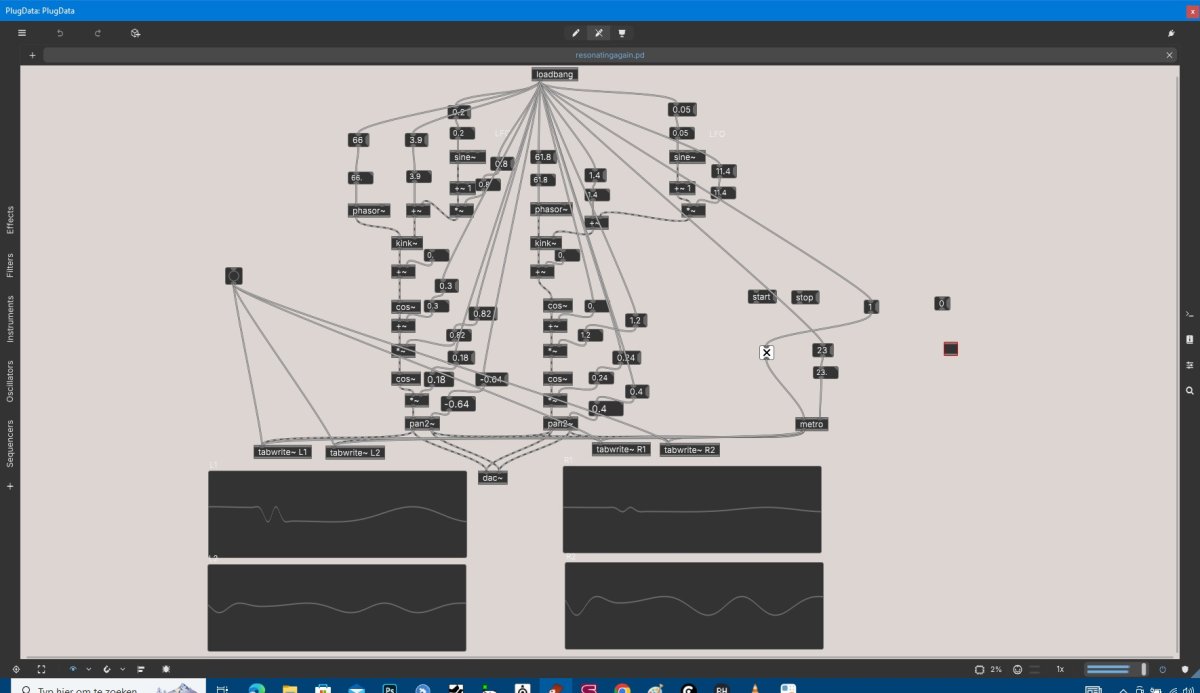Show the automation parameters panel
The image size is (1200, 693).
coord(1189,365)
